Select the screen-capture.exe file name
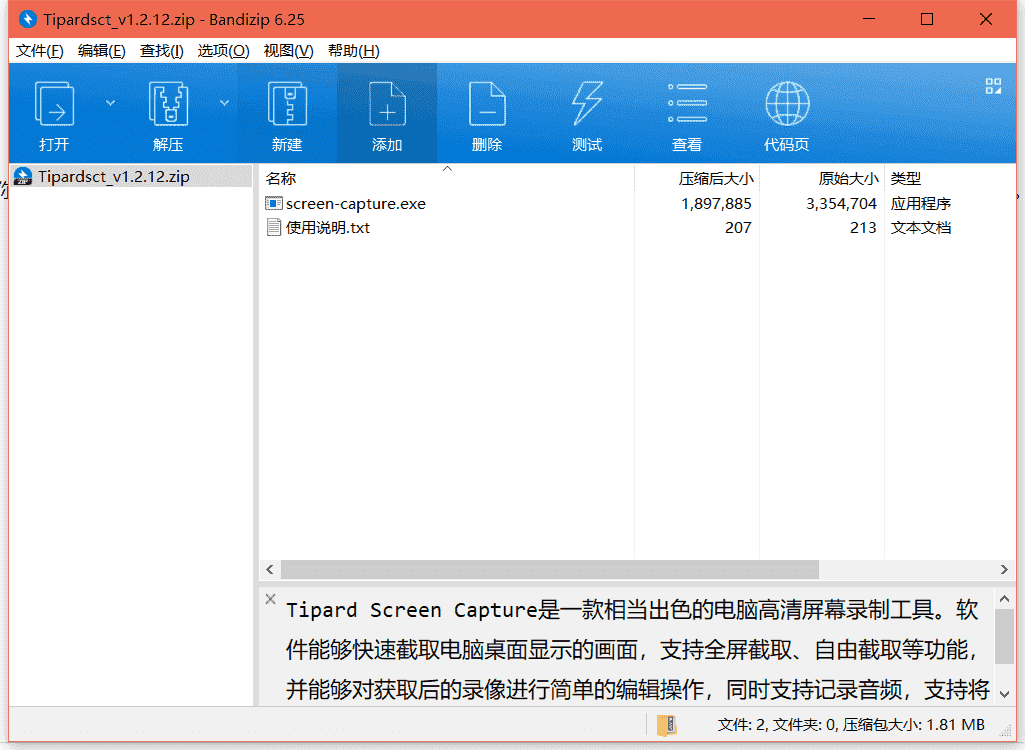This screenshot has width=1025, height=750. click(356, 204)
